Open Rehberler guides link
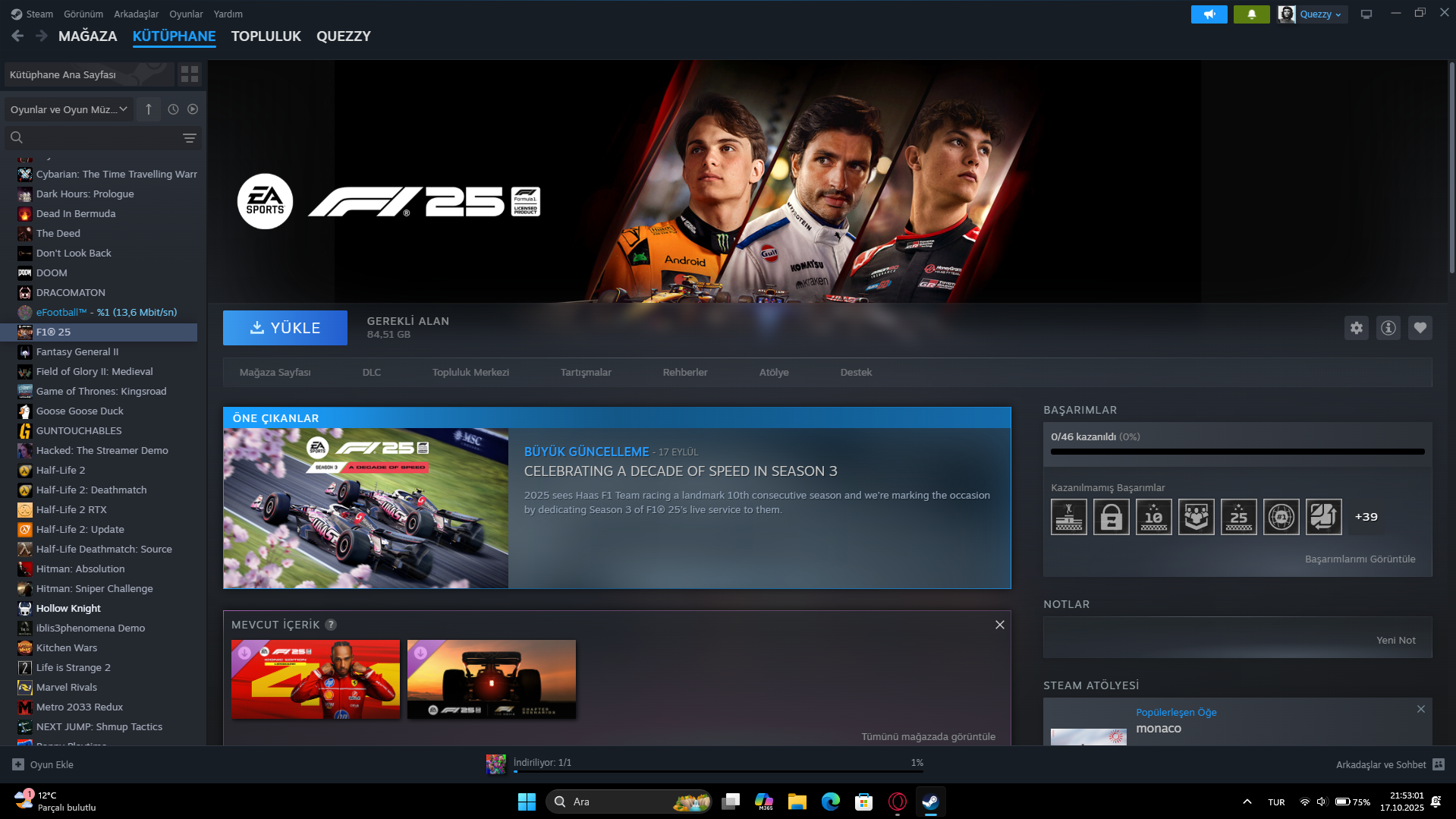The height and width of the screenshot is (819, 1456). pyautogui.click(x=685, y=373)
